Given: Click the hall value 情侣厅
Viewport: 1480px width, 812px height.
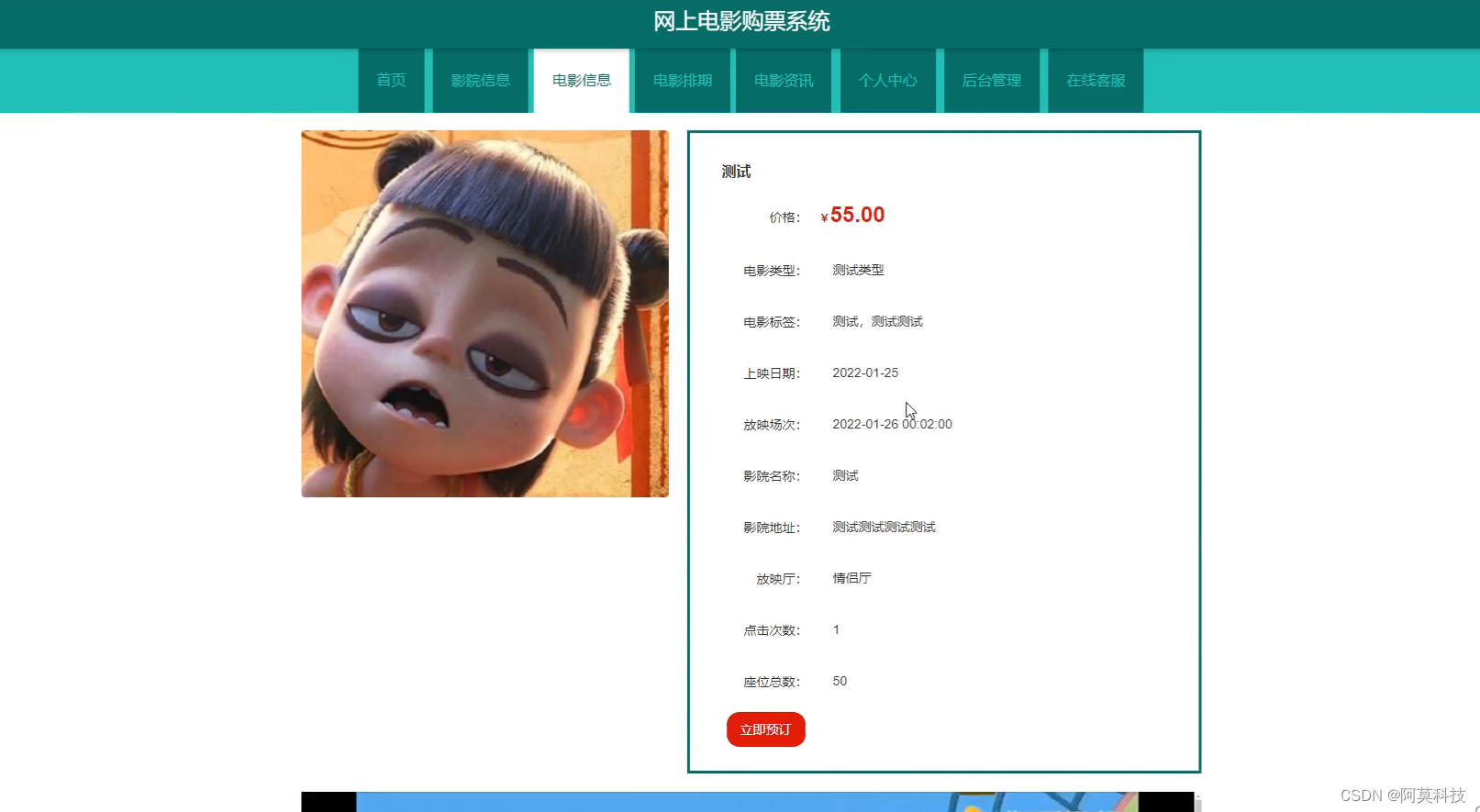Looking at the screenshot, I should pos(851,578).
